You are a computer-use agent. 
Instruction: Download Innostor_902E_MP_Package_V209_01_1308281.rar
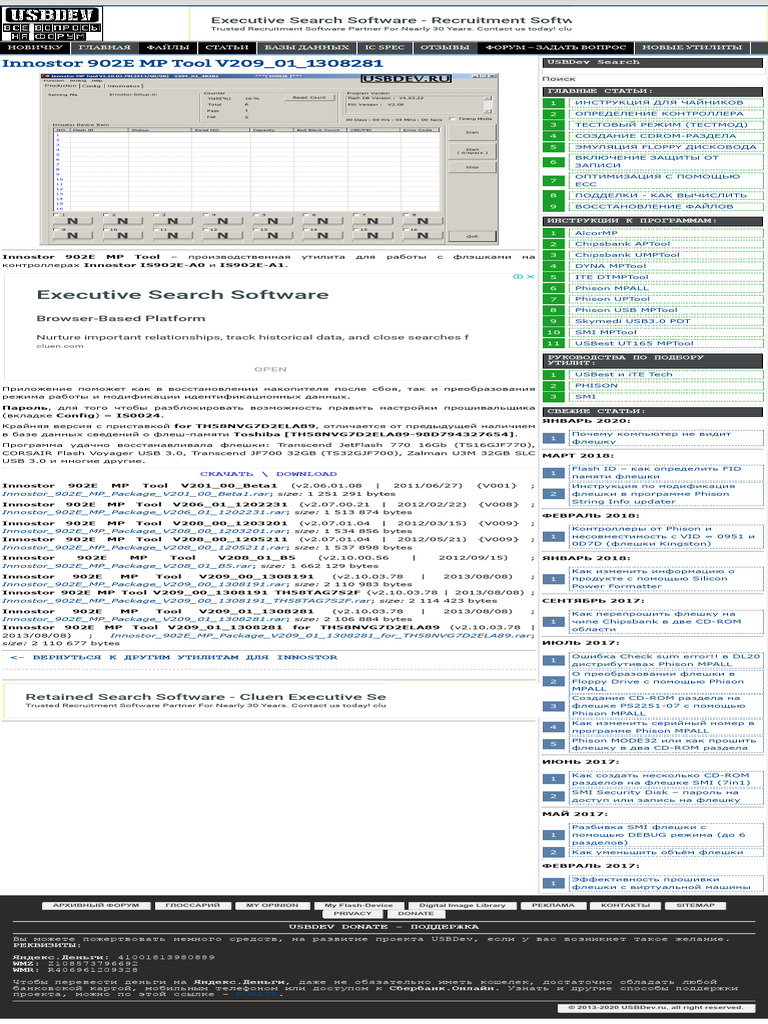point(144,620)
